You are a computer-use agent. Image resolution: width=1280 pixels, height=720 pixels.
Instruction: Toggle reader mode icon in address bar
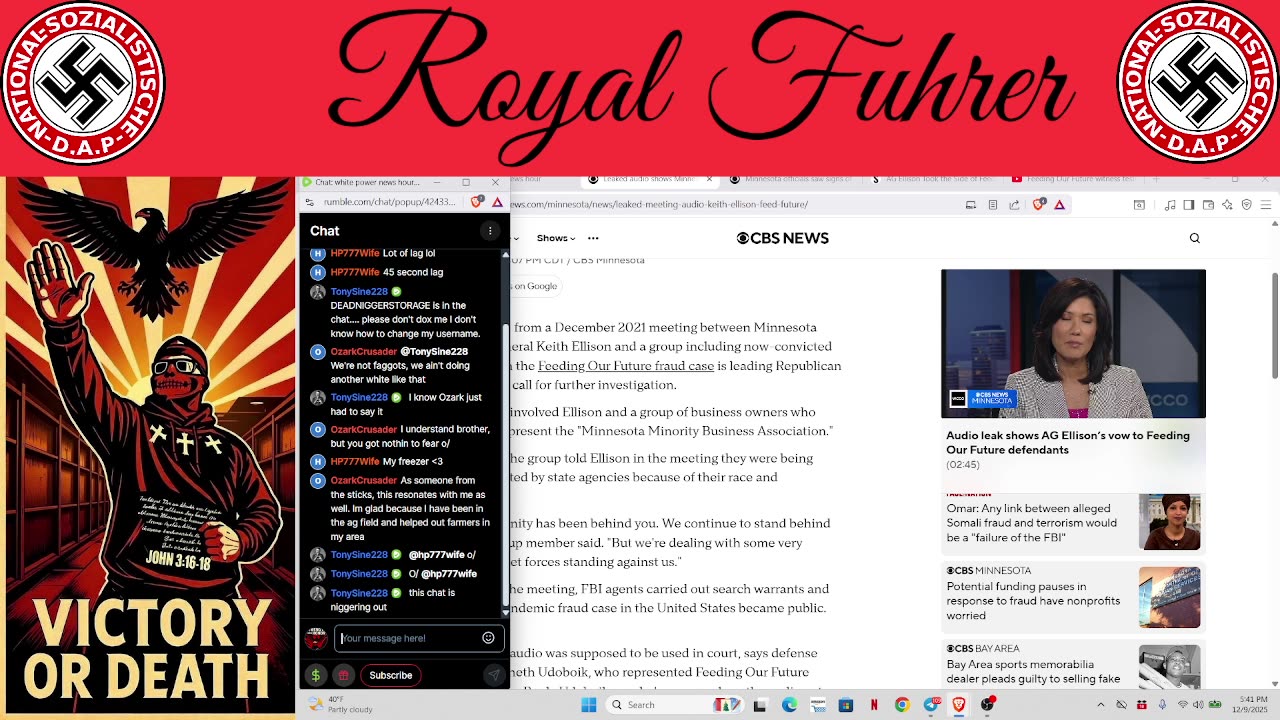[x=992, y=204]
